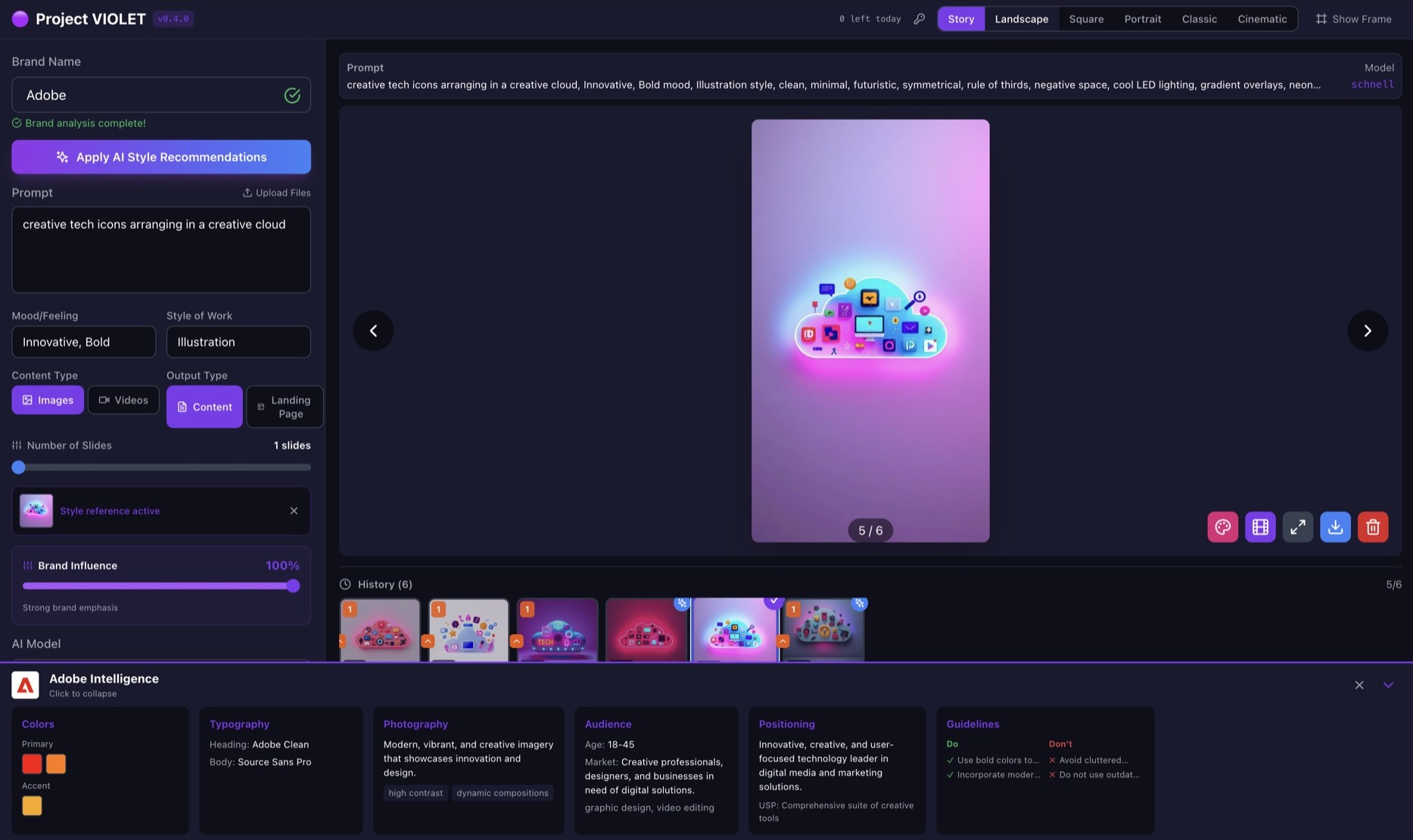Switch to Square aspect ratio
Image resolution: width=1413 pixels, height=840 pixels.
pos(1086,19)
